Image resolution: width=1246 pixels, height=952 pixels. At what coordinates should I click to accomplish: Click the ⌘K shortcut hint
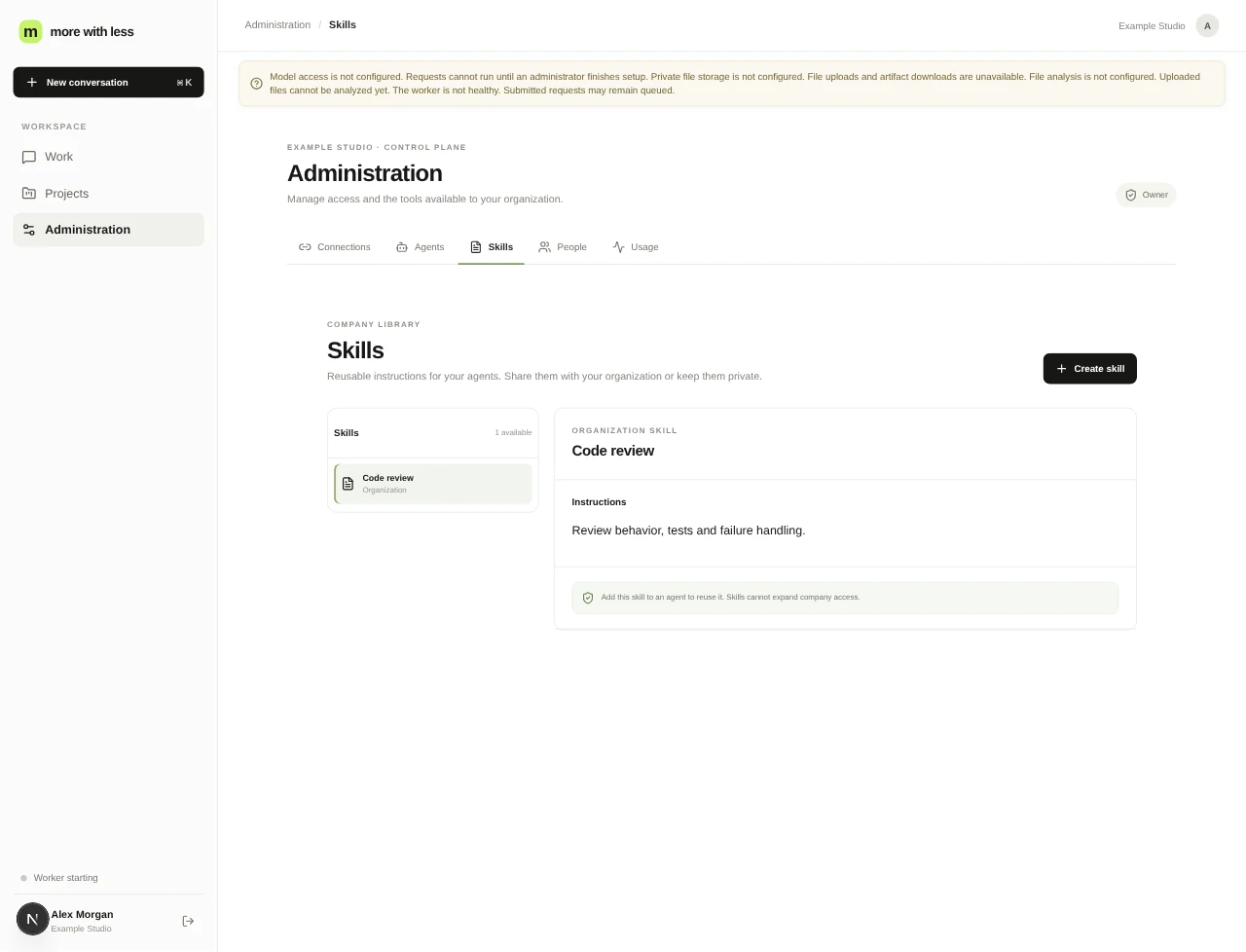[184, 83]
